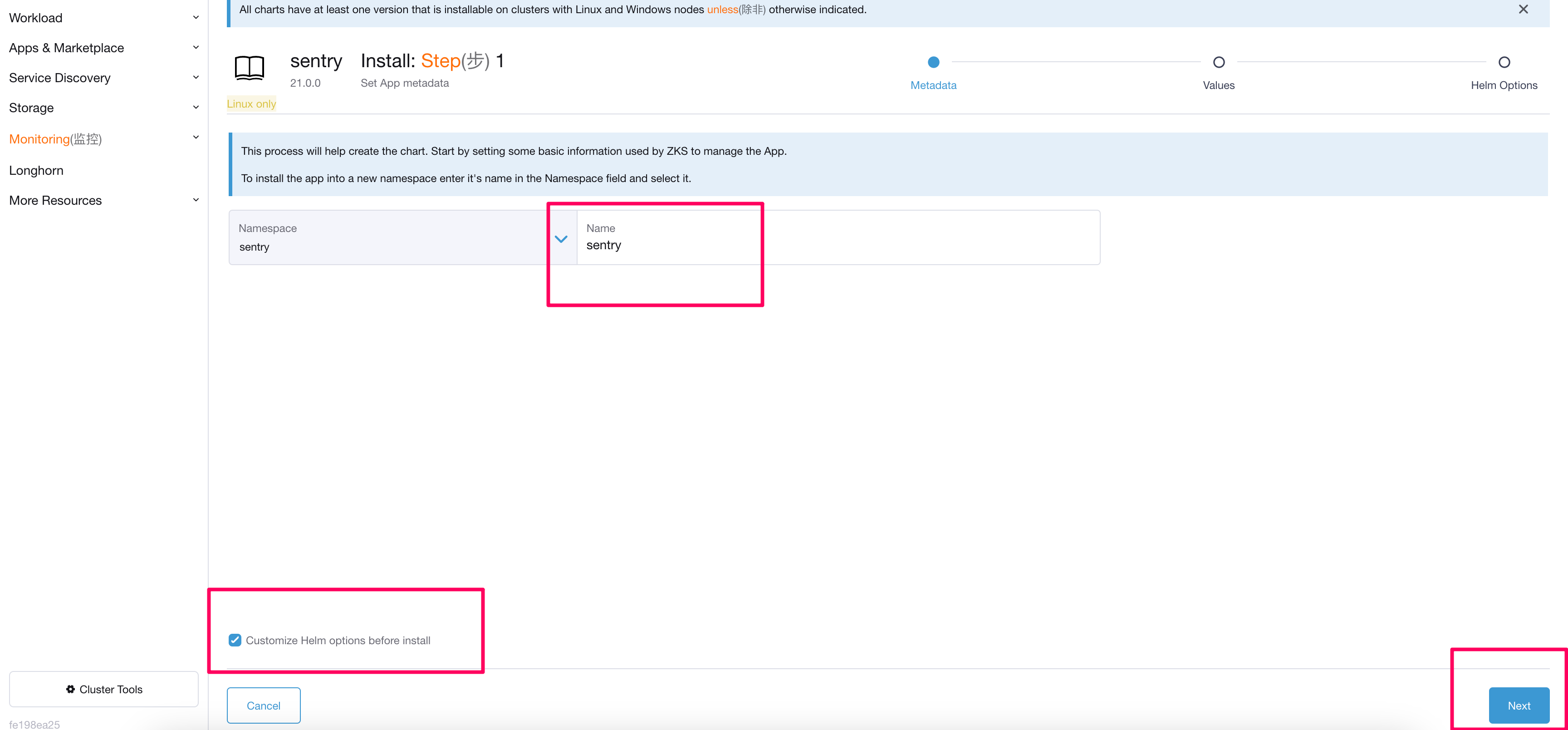1568x730 pixels.
Task: Dismiss the info banner with the X icon
Action: (1523, 9)
